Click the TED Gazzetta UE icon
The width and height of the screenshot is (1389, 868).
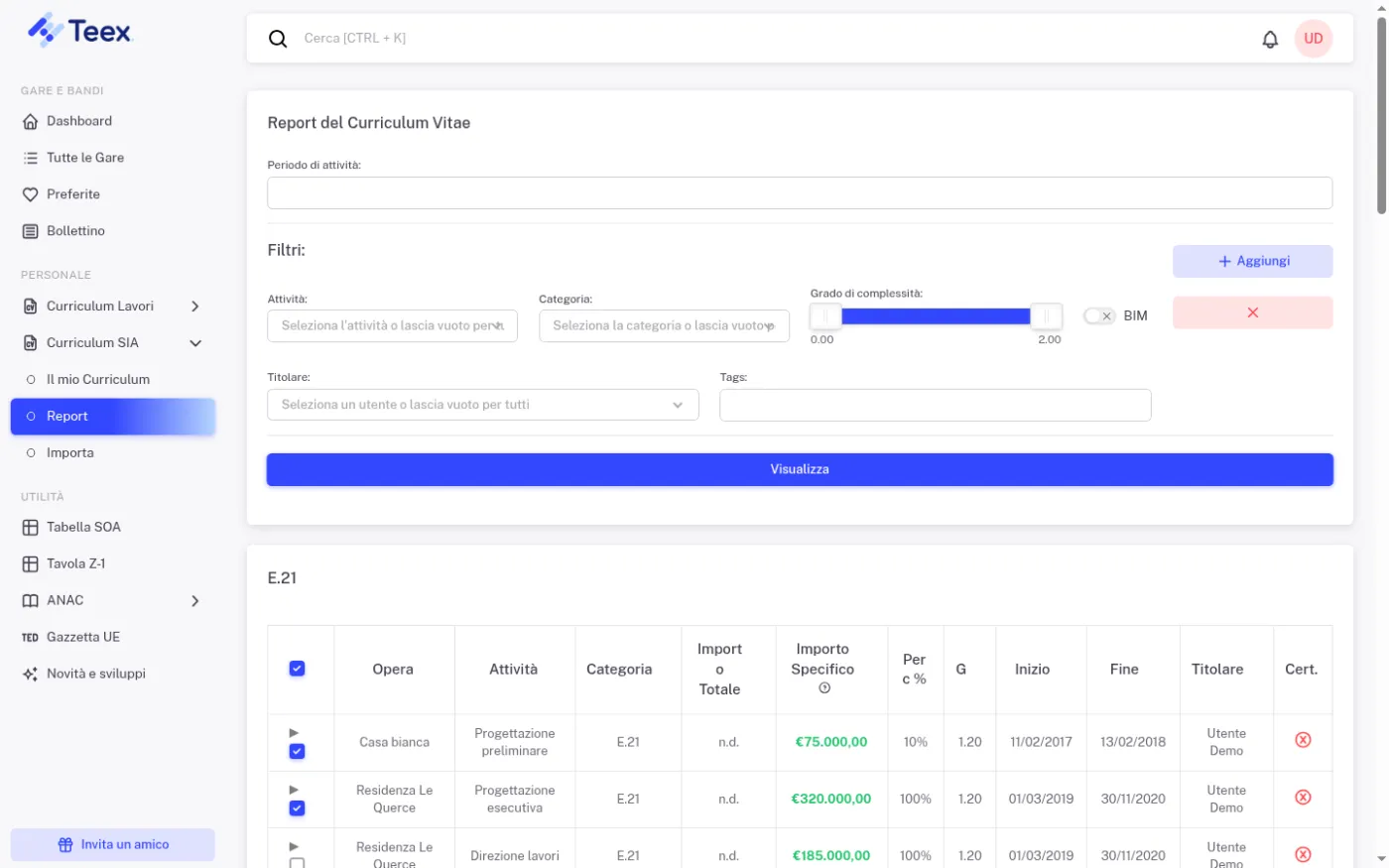[31, 638]
